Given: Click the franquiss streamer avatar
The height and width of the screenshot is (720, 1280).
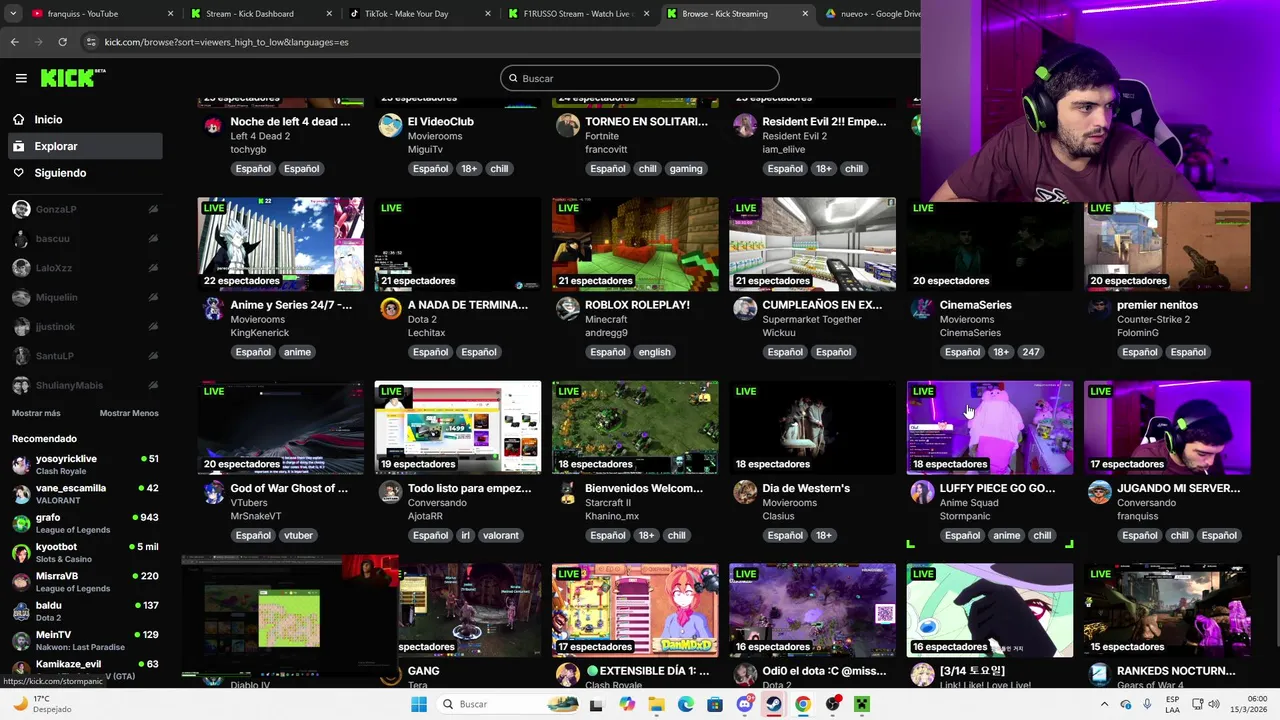Looking at the screenshot, I should [x=1099, y=491].
